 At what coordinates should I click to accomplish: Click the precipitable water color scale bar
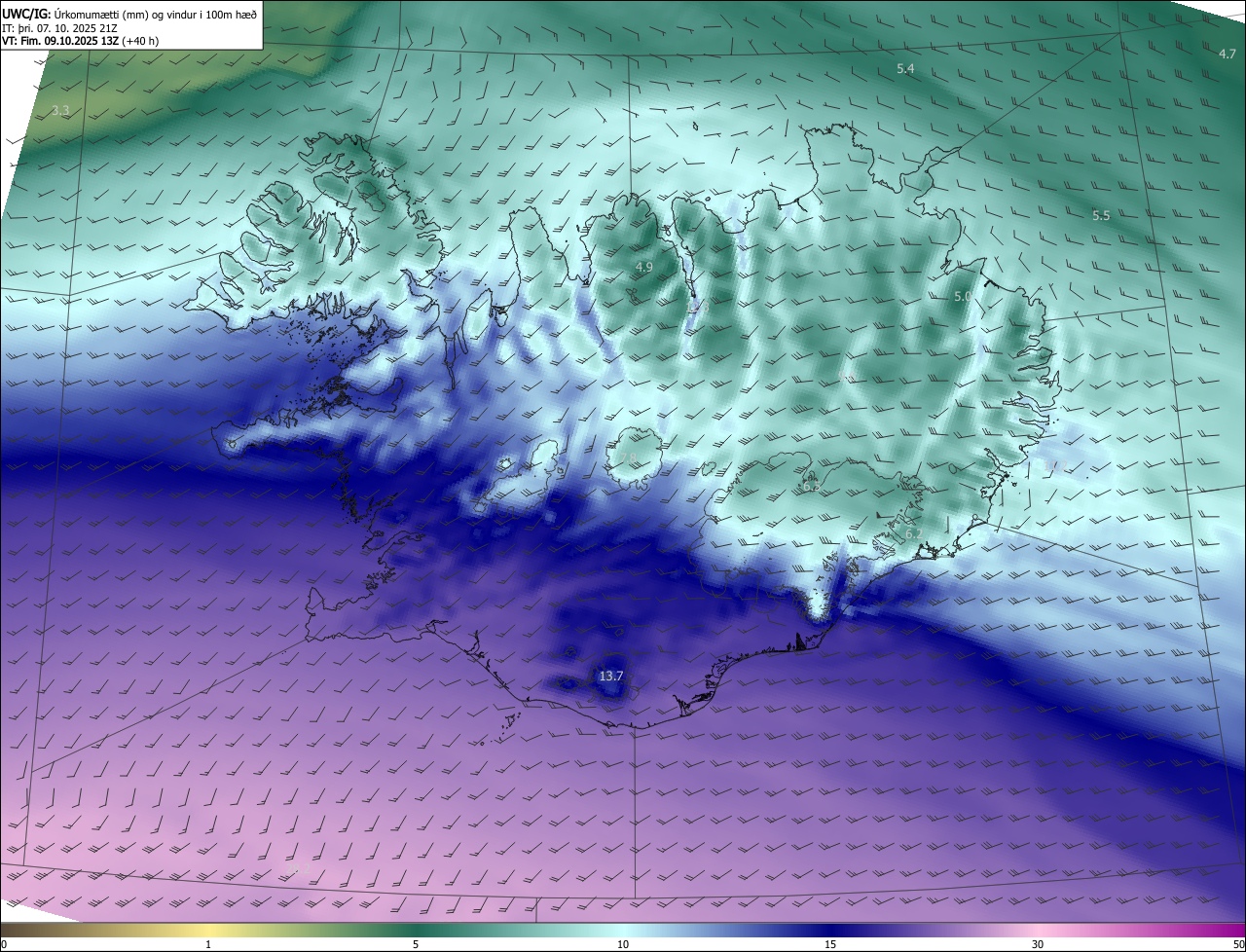click(623, 930)
